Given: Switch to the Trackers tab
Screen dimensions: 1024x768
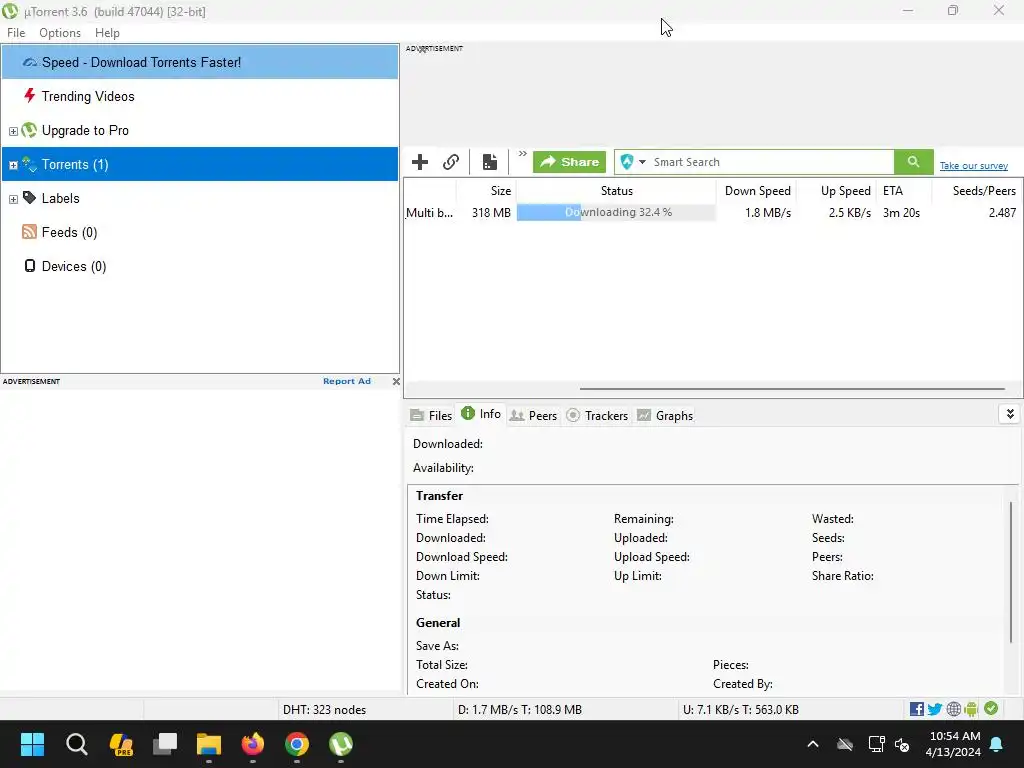Looking at the screenshot, I should point(597,415).
